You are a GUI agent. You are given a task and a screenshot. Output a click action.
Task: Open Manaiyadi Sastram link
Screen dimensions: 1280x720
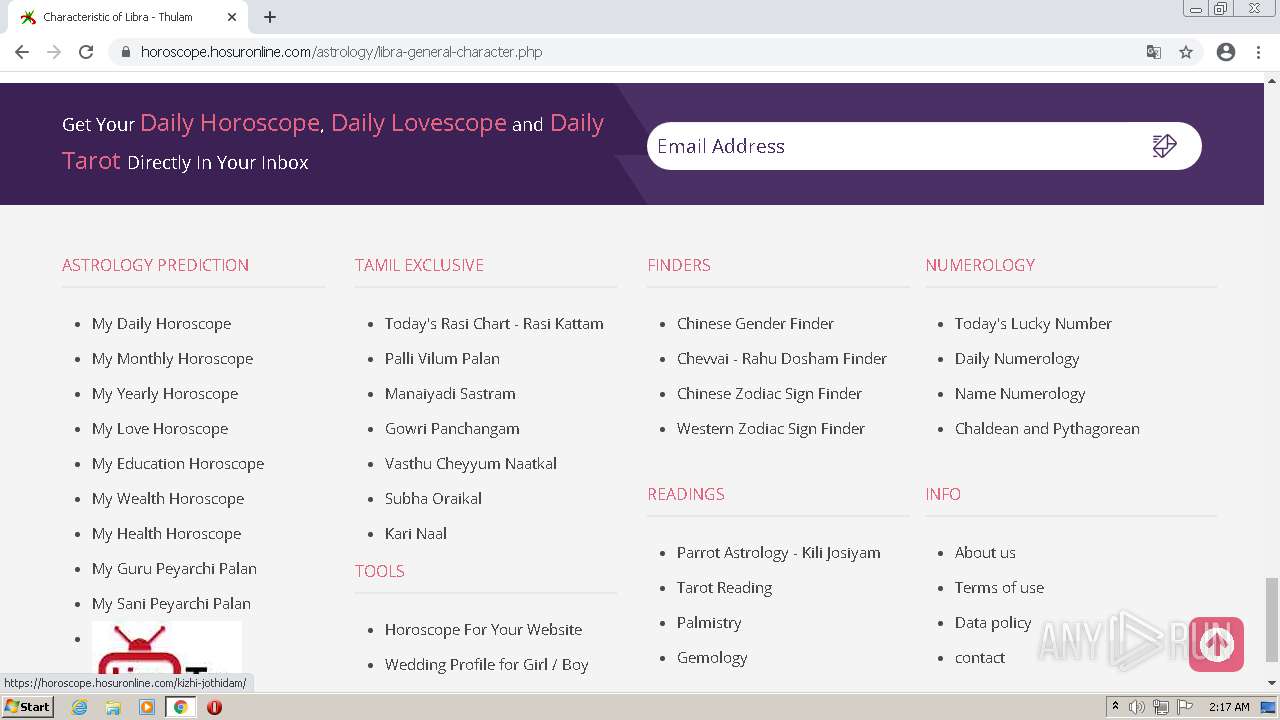pyautogui.click(x=450, y=393)
